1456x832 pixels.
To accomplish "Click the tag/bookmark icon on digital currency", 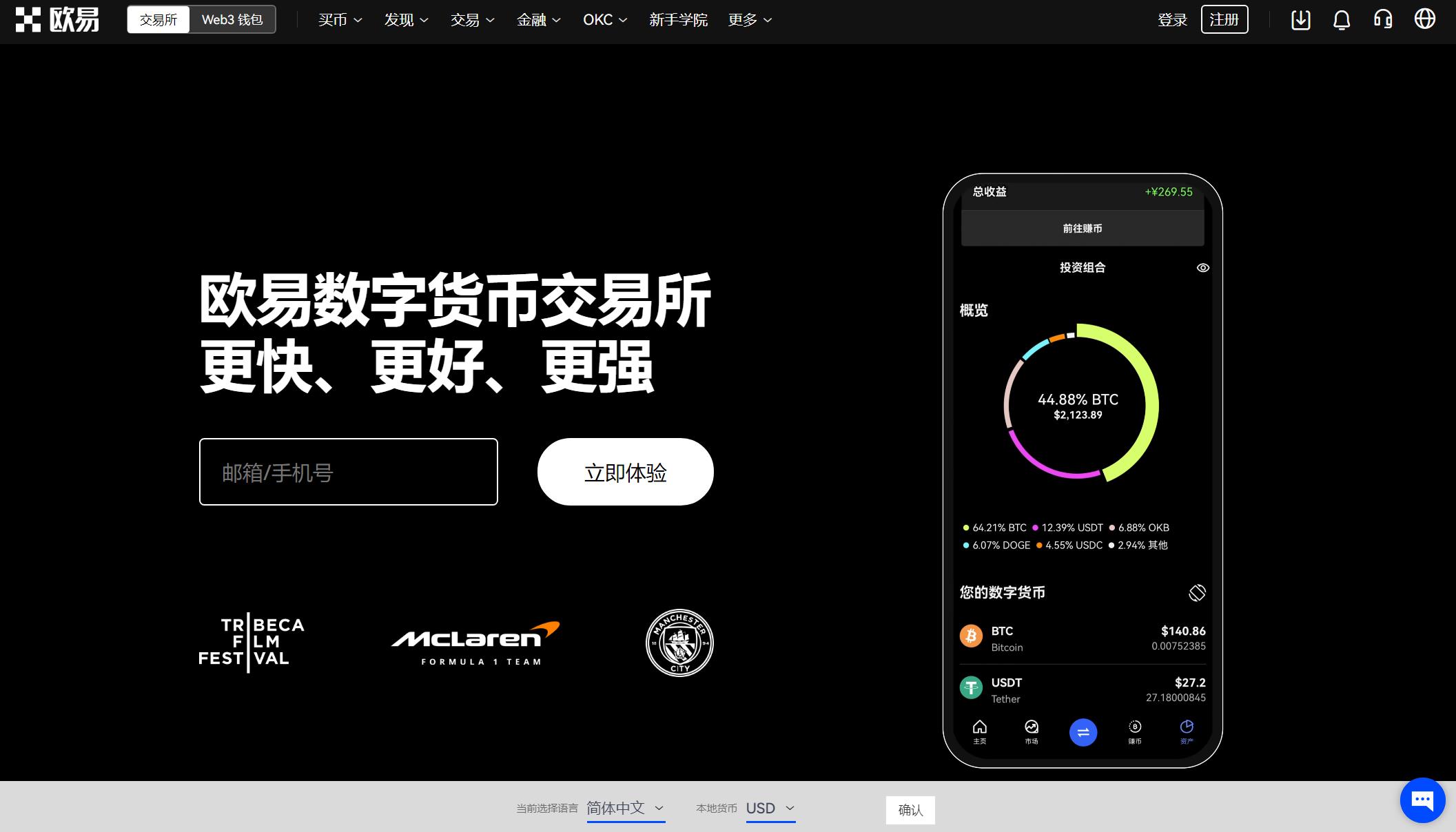I will click(x=1196, y=591).
